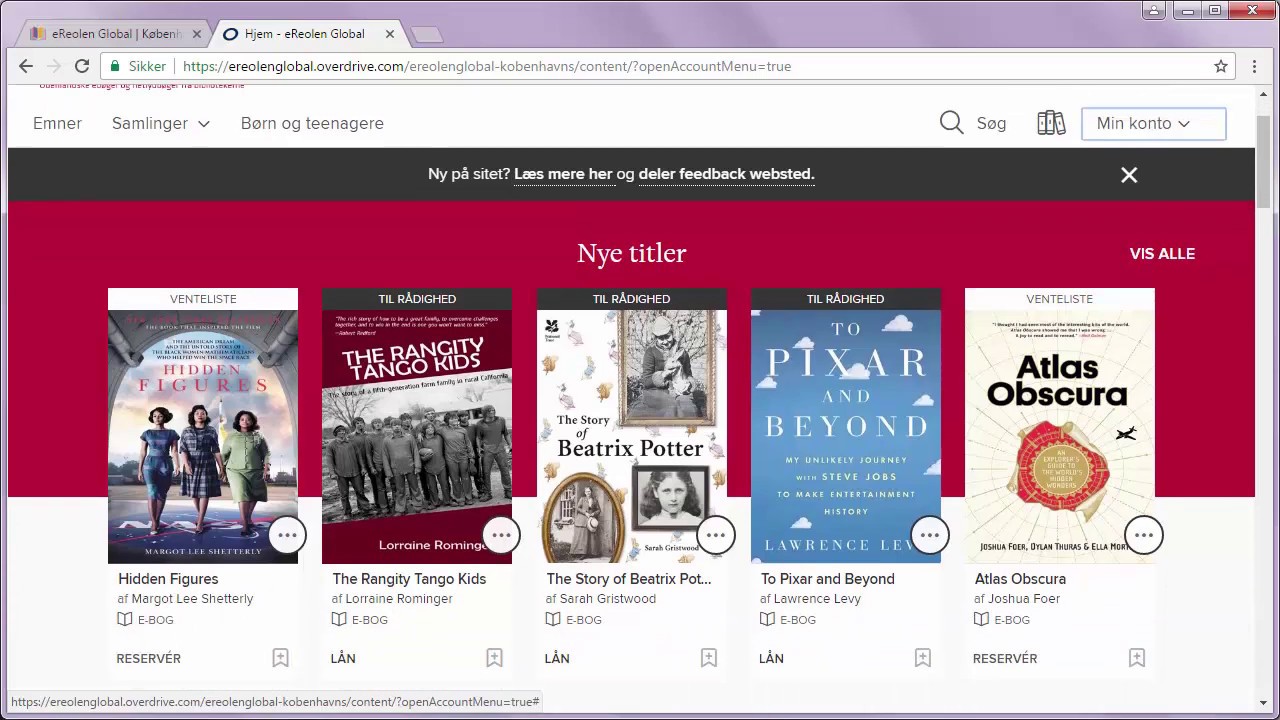Open The Story of Beatrix Potter cover
The height and width of the screenshot is (720, 1280).
(x=632, y=437)
